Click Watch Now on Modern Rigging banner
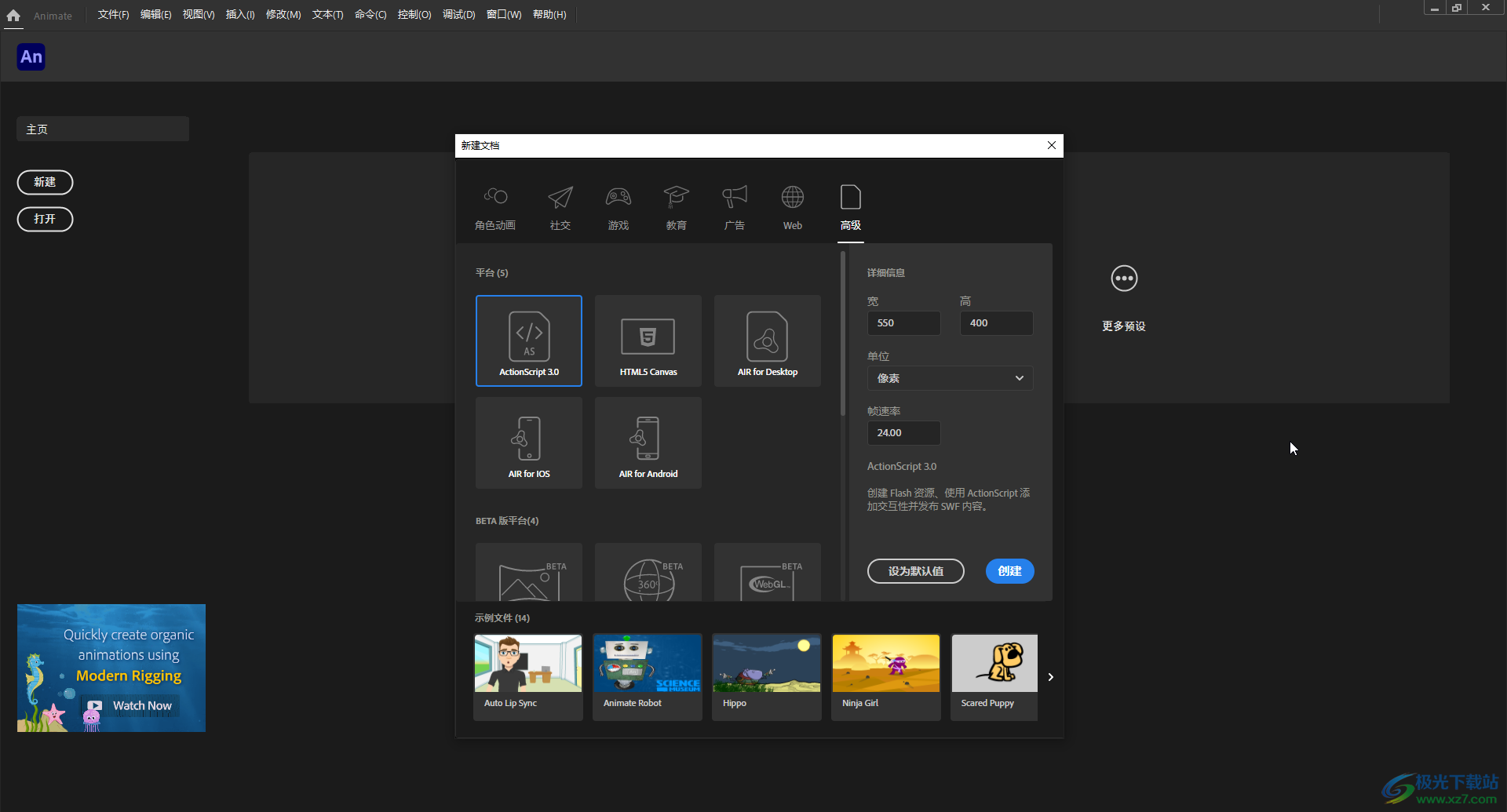This screenshot has width=1507, height=812. 132,705
